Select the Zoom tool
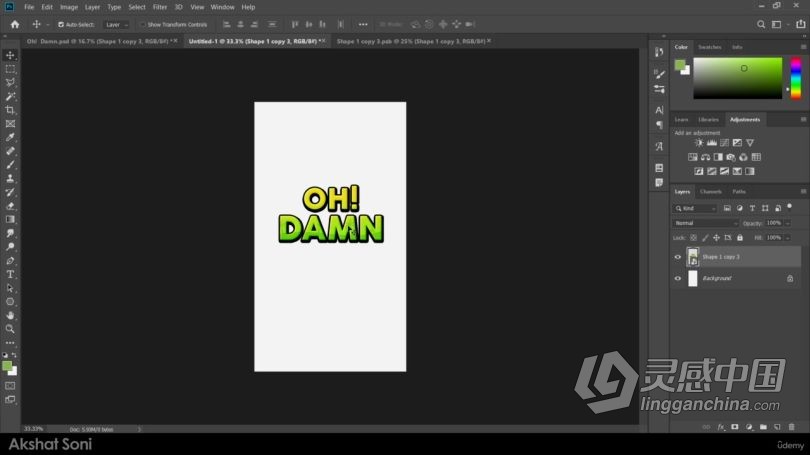810x455 pixels. coord(10,329)
